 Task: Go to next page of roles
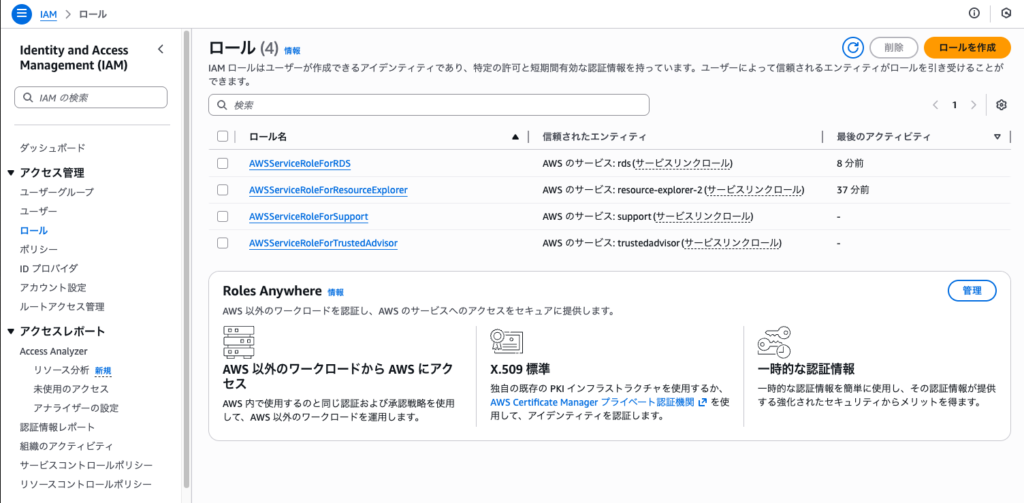point(974,105)
